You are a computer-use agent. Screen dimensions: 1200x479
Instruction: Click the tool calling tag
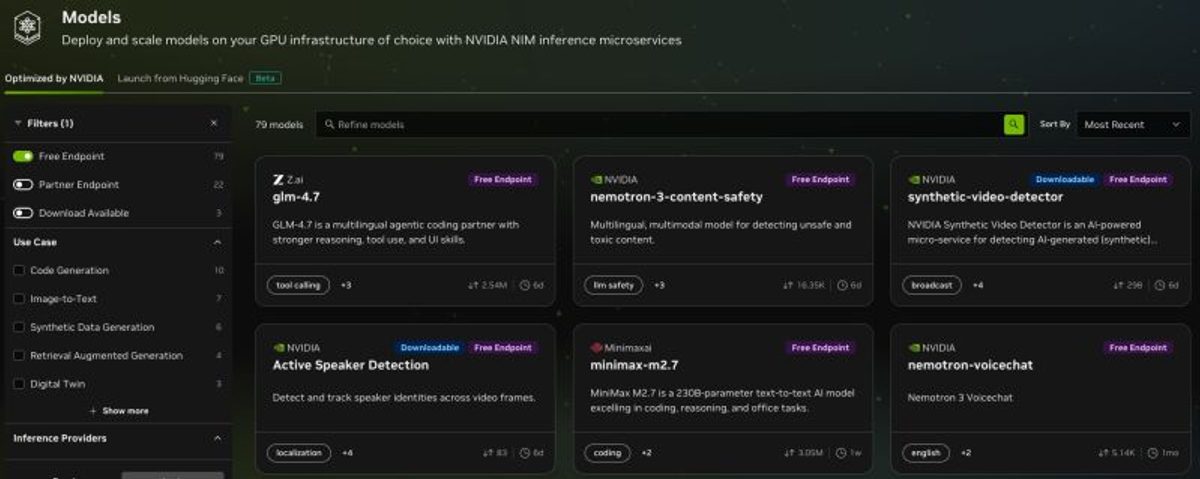tap(298, 285)
